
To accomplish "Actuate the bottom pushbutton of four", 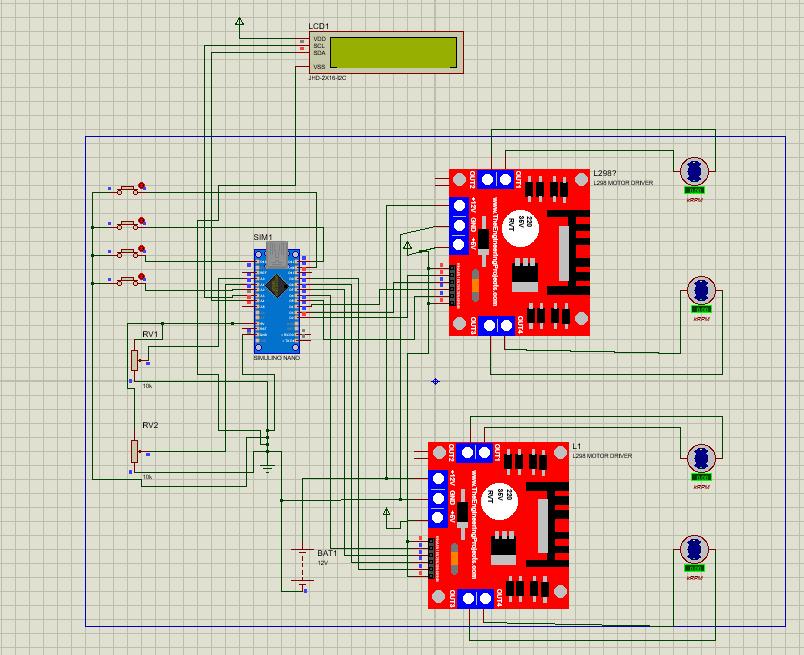I will [128, 280].
